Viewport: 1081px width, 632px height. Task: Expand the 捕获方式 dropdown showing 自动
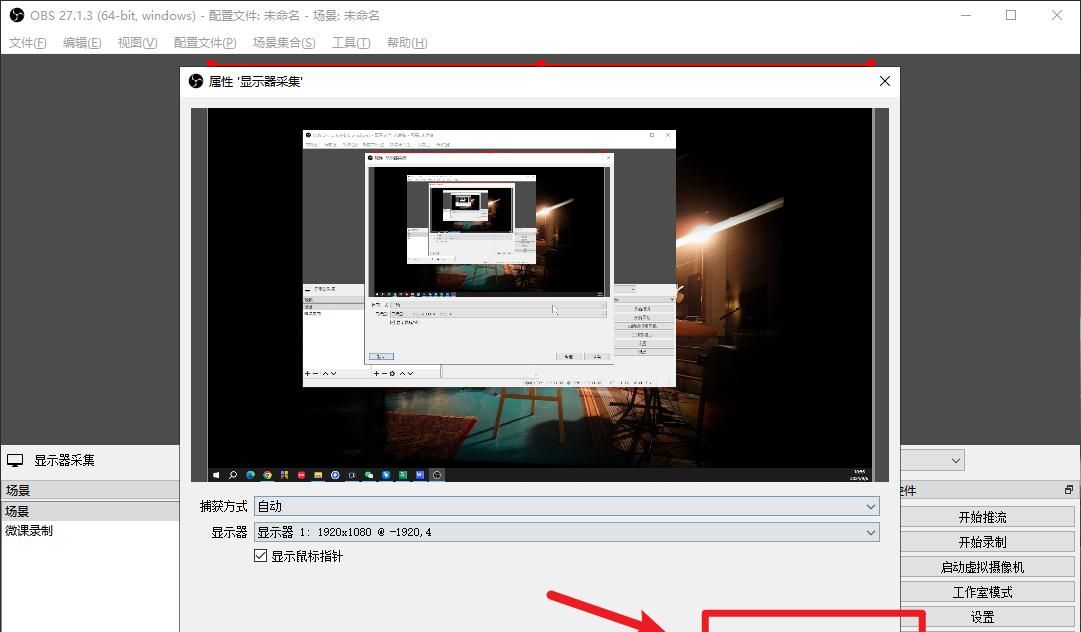(x=567, y=507)
